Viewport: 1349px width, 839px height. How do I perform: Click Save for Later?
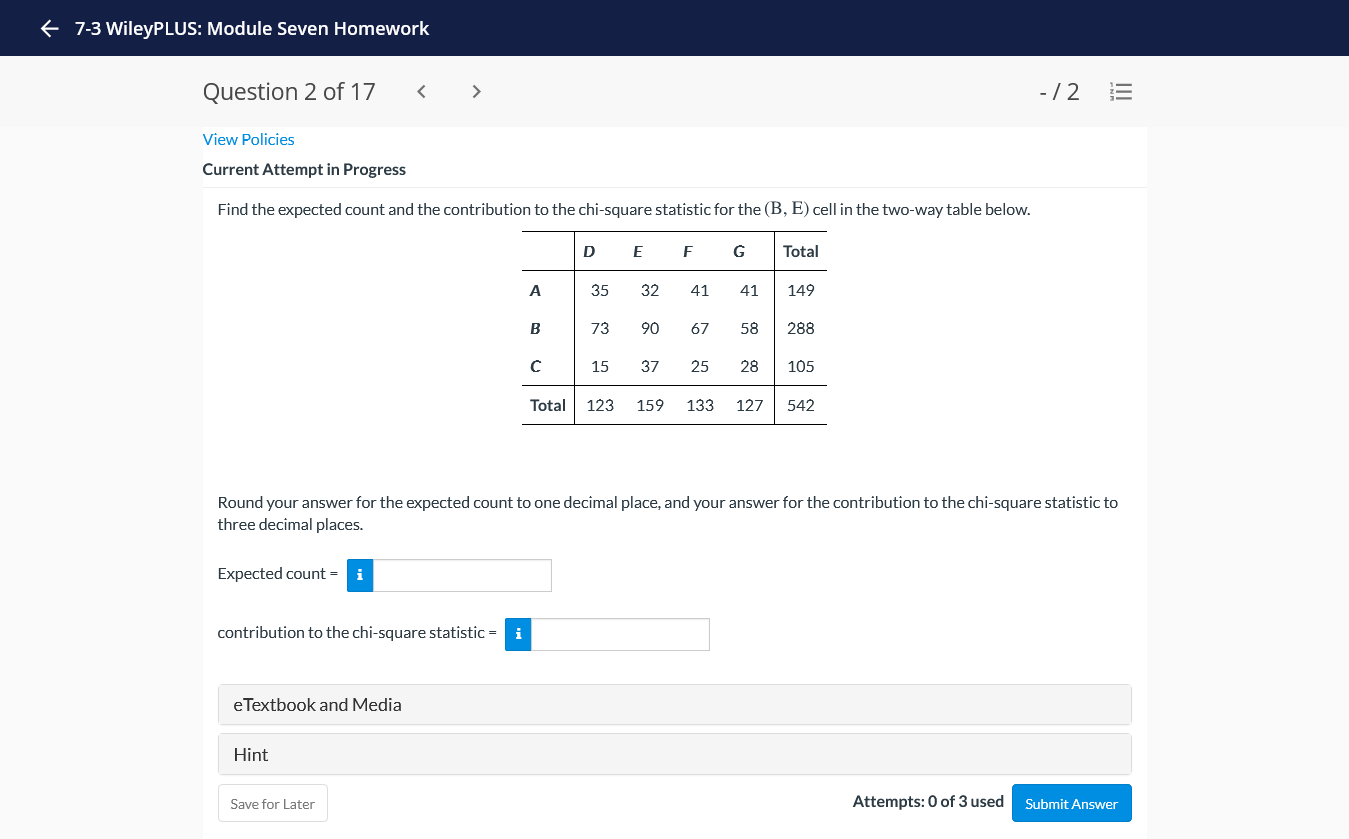pyautogui.click(x=272, y=803)
